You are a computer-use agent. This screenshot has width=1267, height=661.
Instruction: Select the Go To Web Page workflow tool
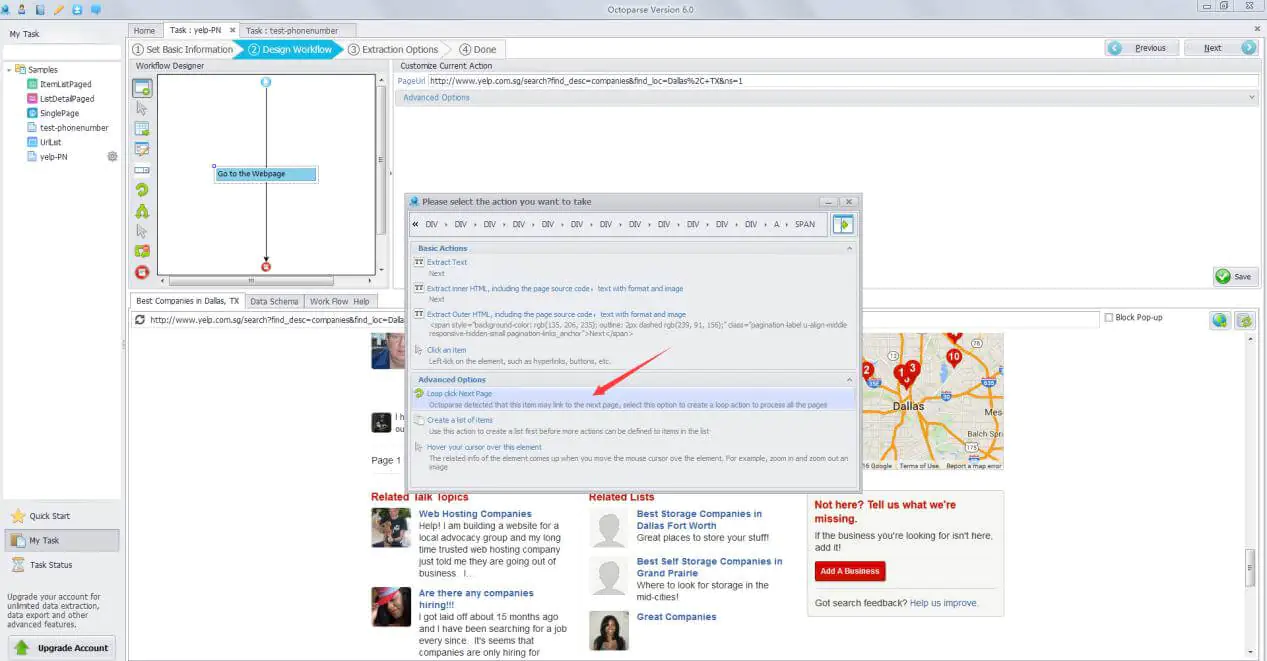click(142, 88)
